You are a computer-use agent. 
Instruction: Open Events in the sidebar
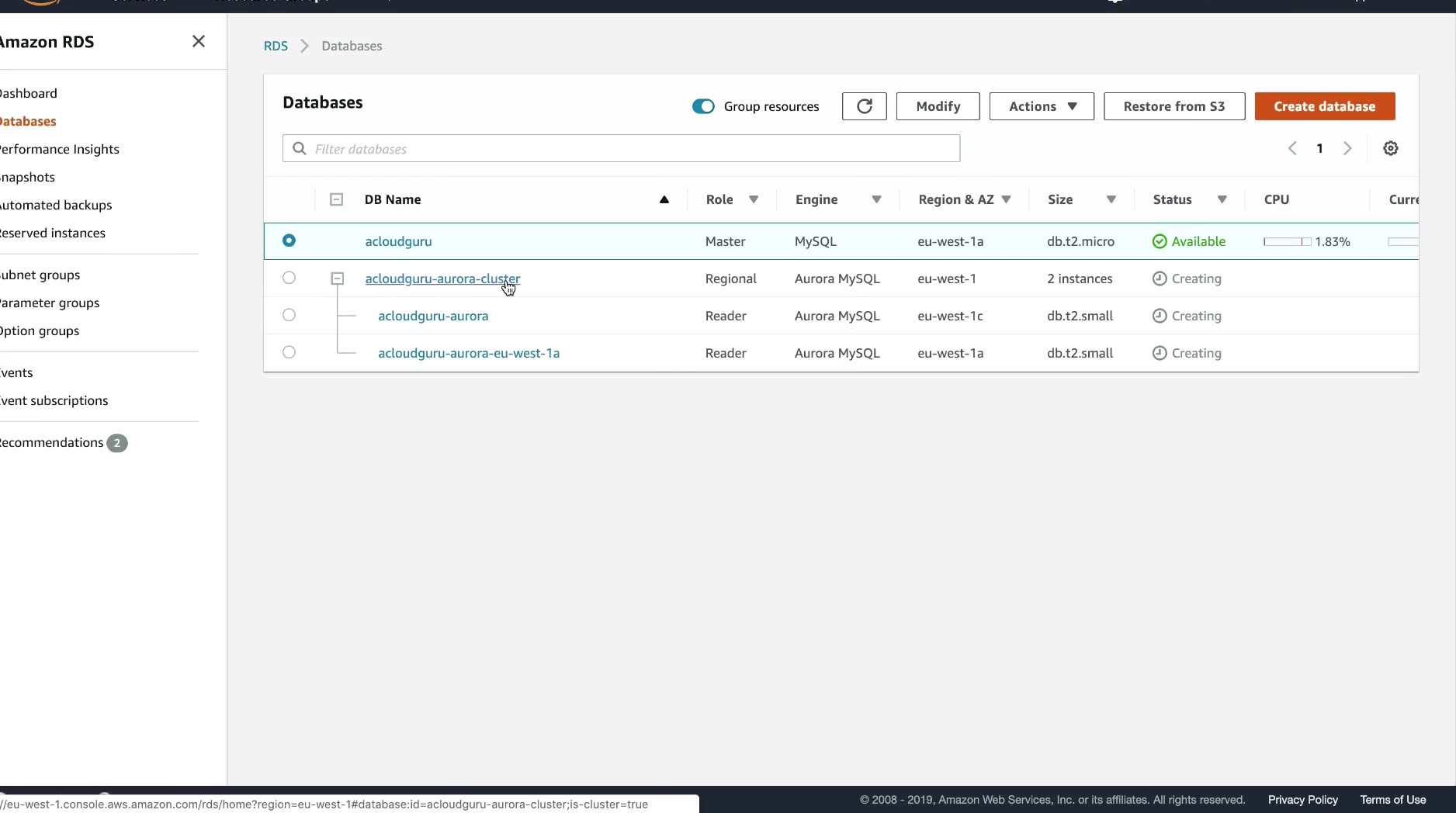click(16, 372)
